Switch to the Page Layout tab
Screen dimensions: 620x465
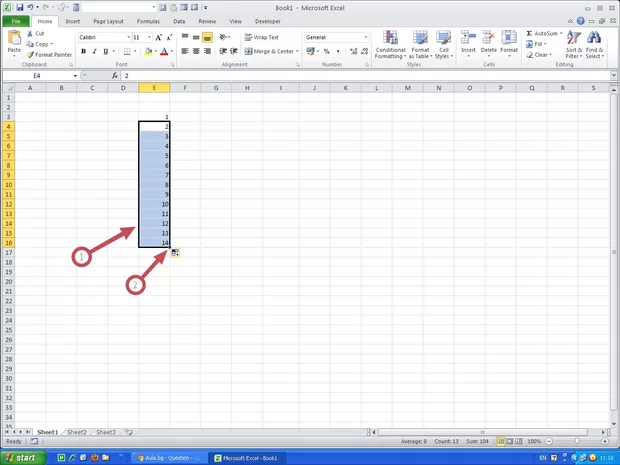[108, 21]
